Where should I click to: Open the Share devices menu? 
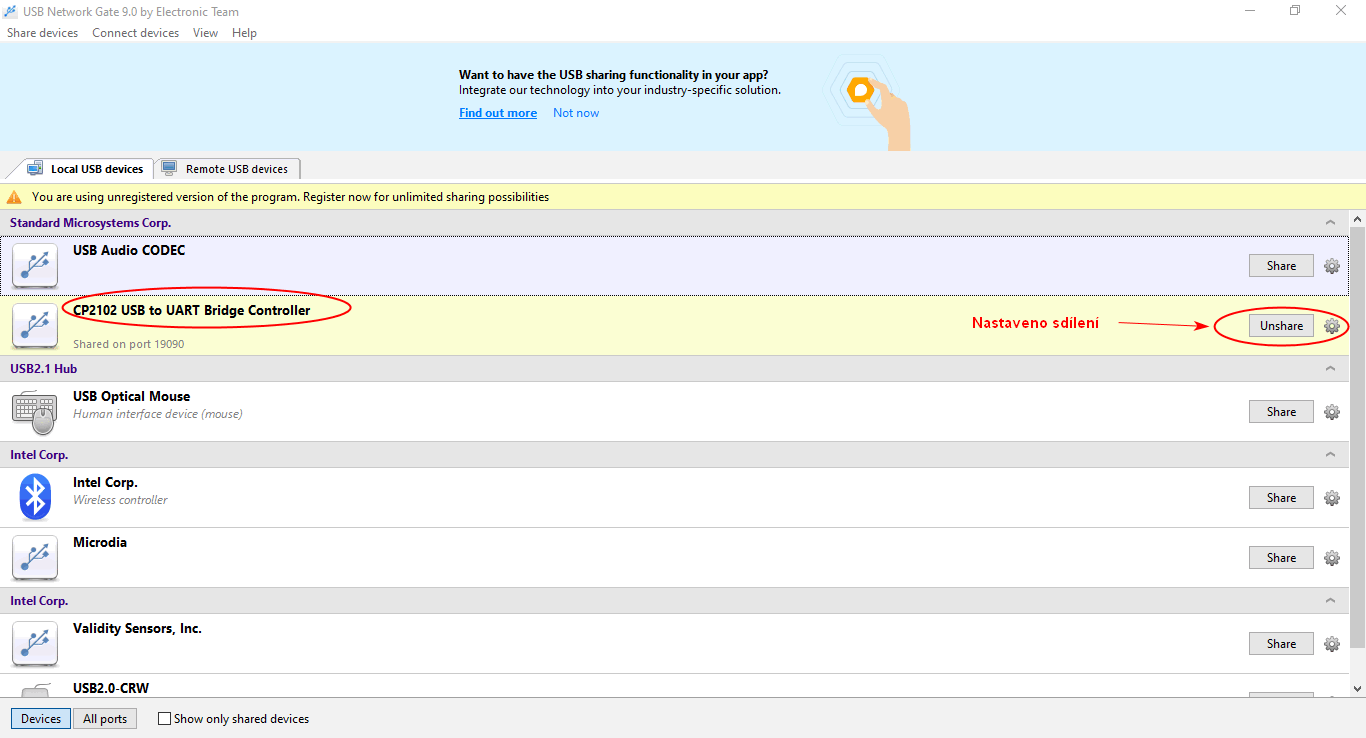pyautogui.click(x=42, y=33)
